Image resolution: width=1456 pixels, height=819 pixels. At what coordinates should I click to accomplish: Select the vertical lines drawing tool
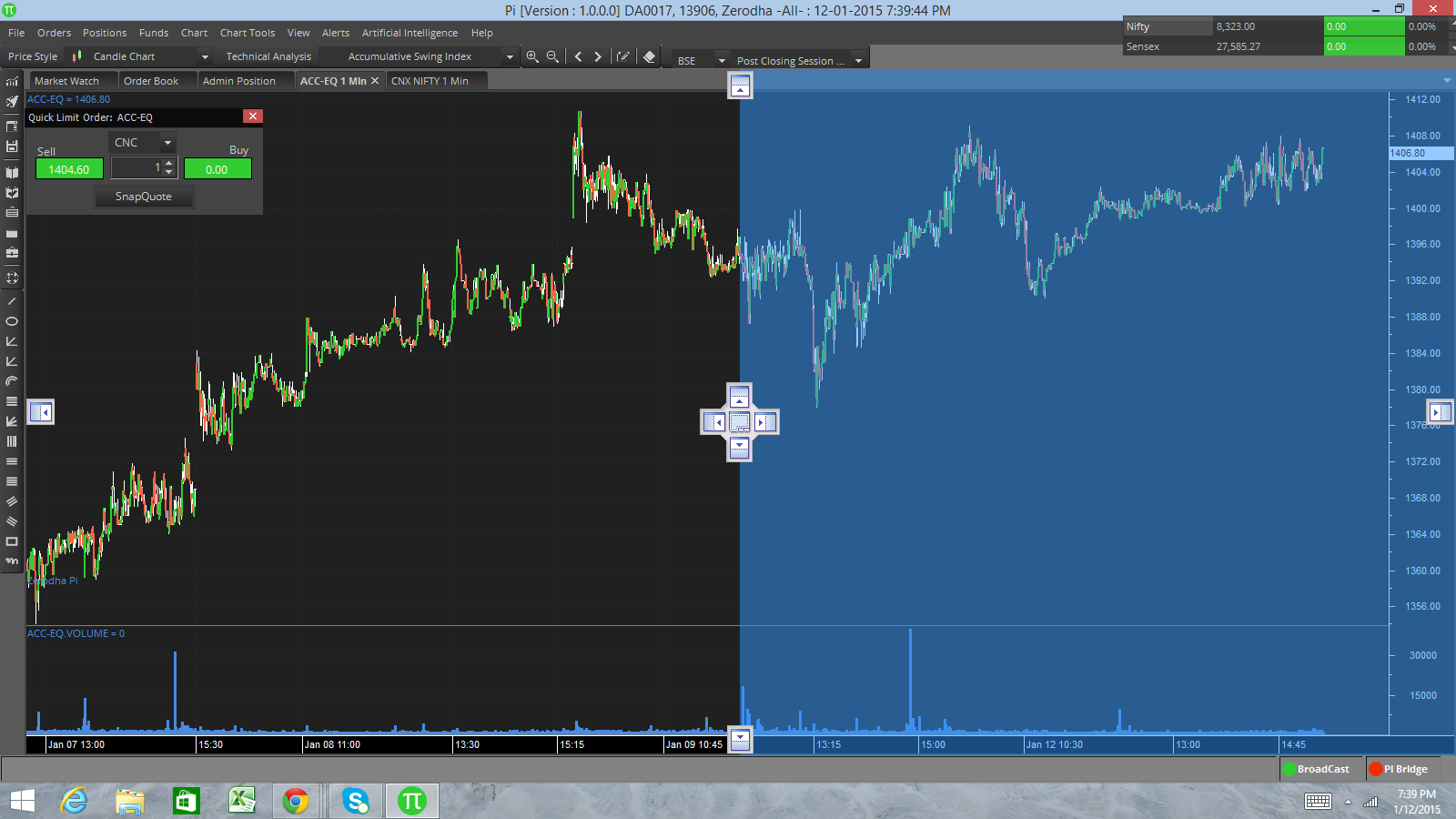12,441
